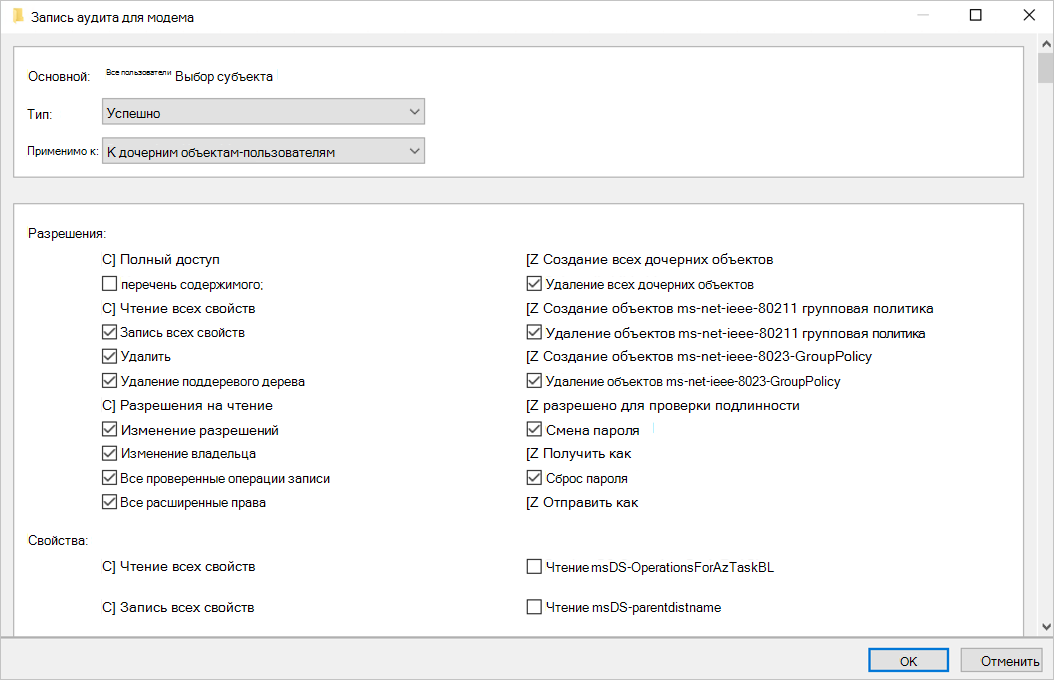The image size is (1054, 680).
Task: Check the "перечень содержимого" checkbox
Action: [109, 284]
